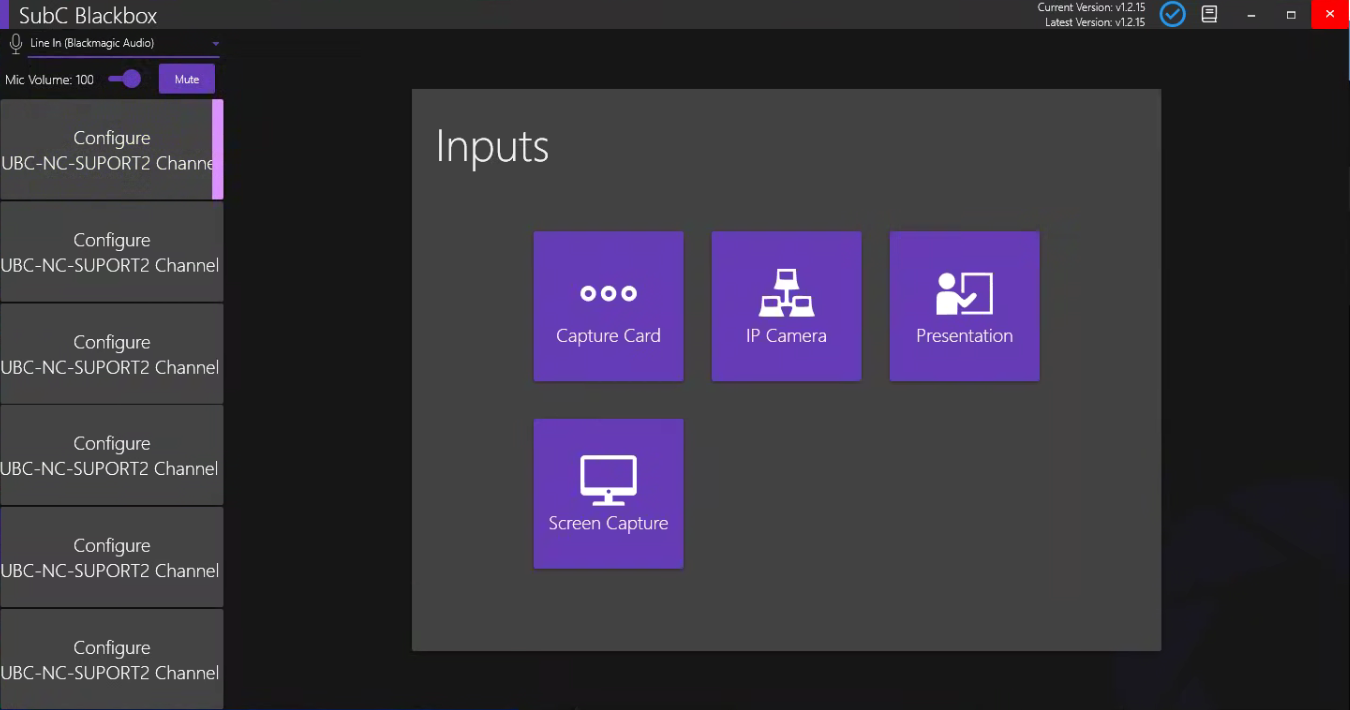Minimize the SubC Blackbox window

1252,14
